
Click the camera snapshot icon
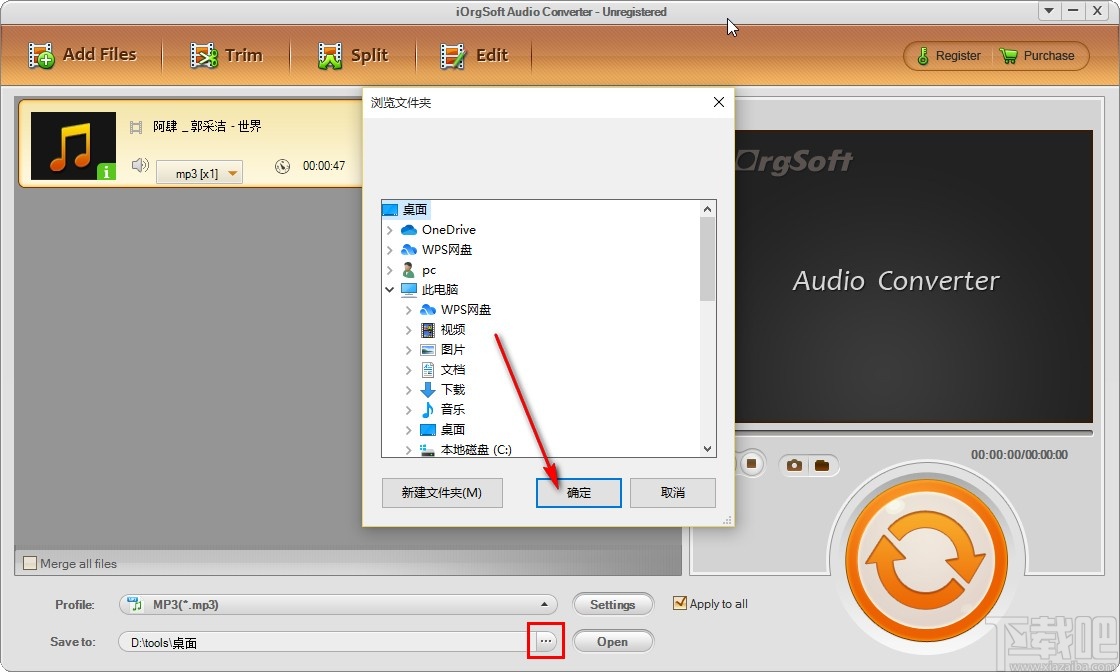click(x=794, y=466)
